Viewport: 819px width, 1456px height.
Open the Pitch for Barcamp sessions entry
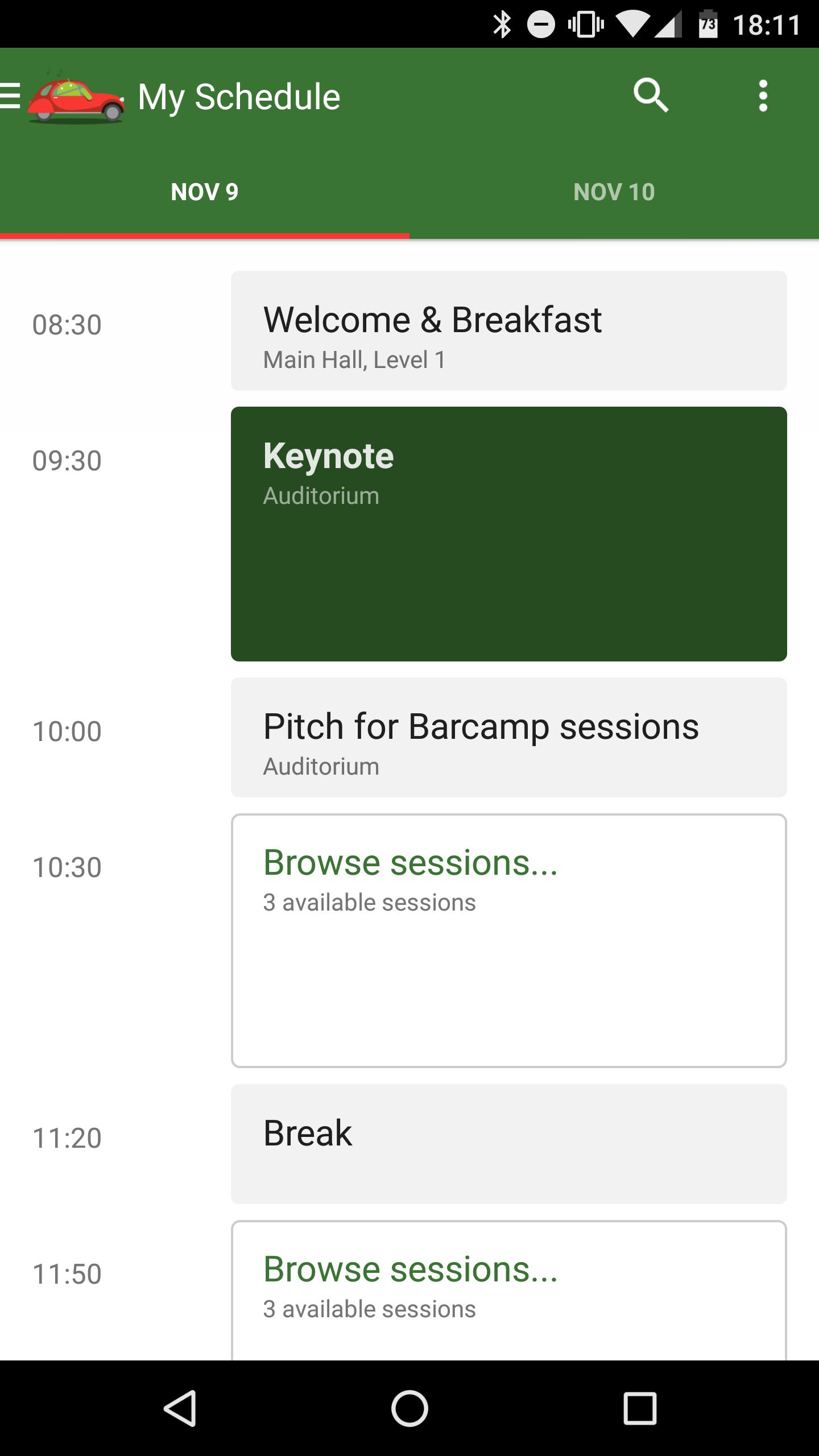(x=509, y=739)
